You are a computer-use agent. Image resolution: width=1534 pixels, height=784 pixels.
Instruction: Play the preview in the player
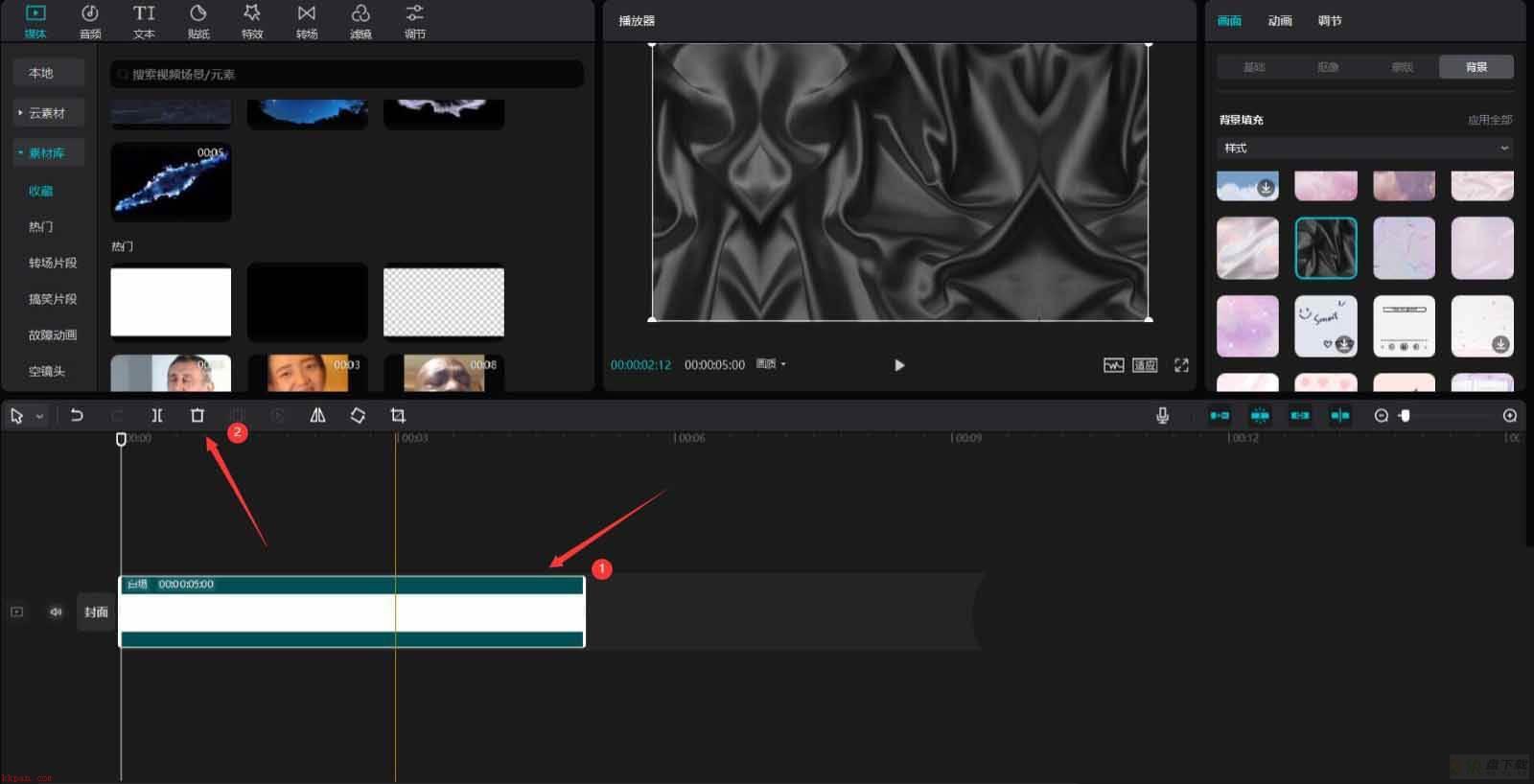[x=899, y=365]
